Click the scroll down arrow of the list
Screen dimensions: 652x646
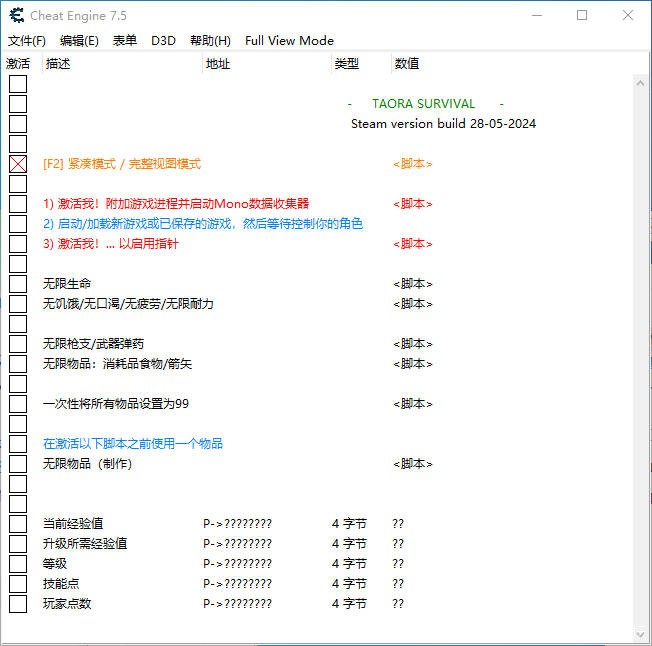pos(640,634)
